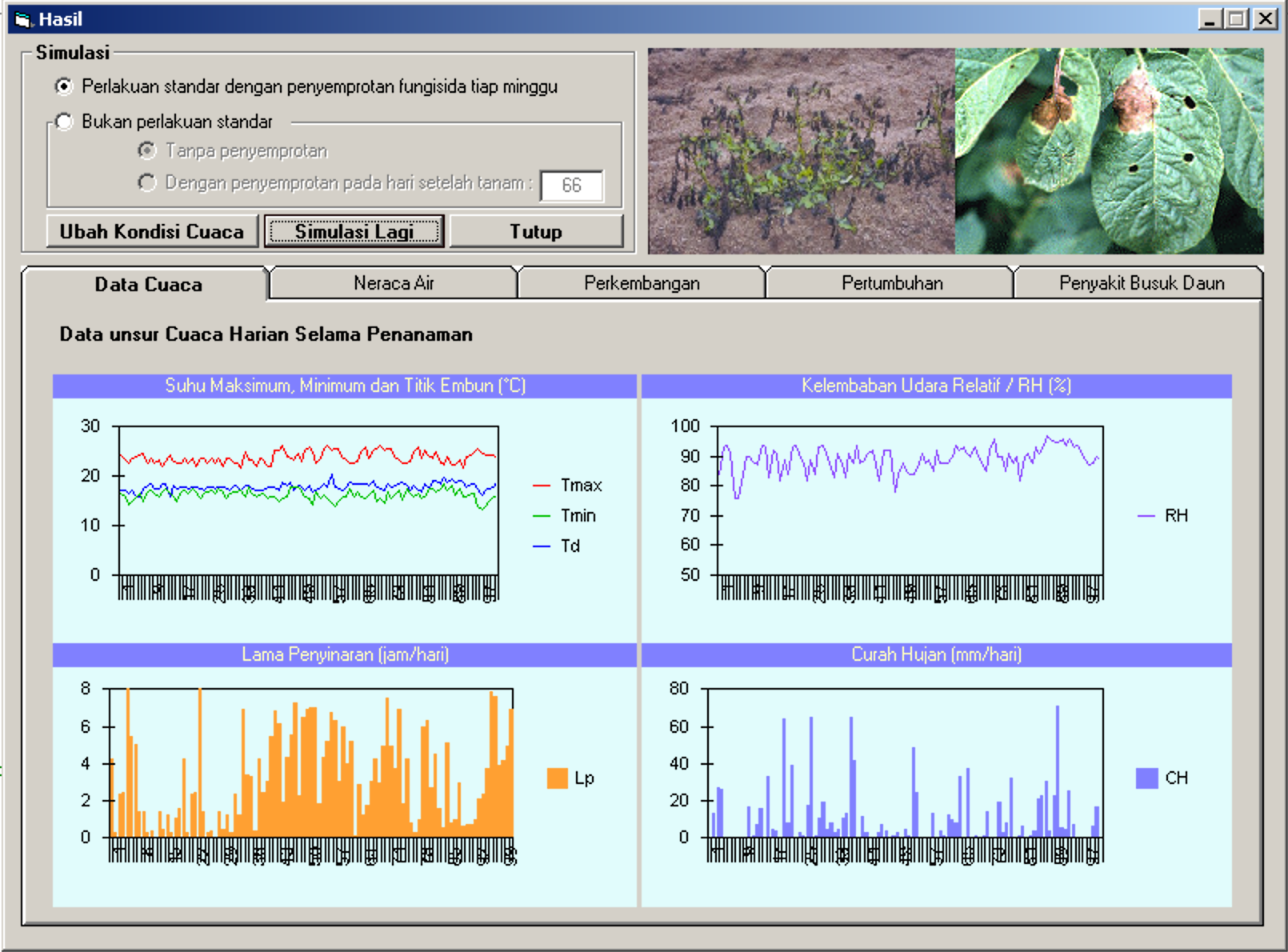Screen dimensions: 1288x952
Task: Switch to the Neraca Air tab
Action: tap(394, 283)
